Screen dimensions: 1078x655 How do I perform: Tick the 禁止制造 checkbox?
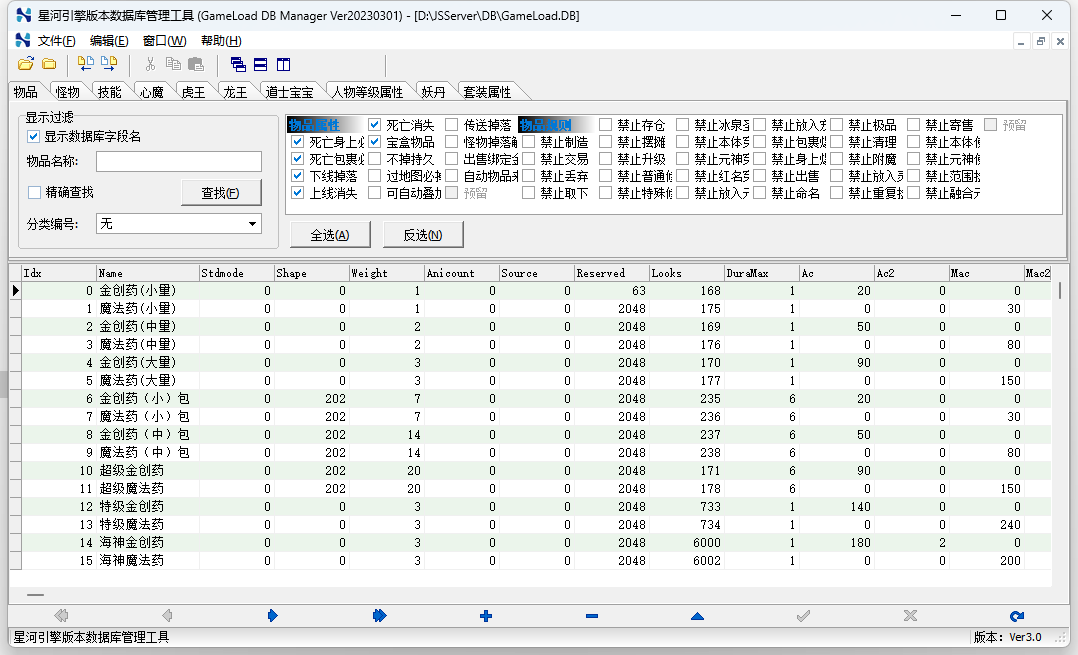[x=529, y=142]
